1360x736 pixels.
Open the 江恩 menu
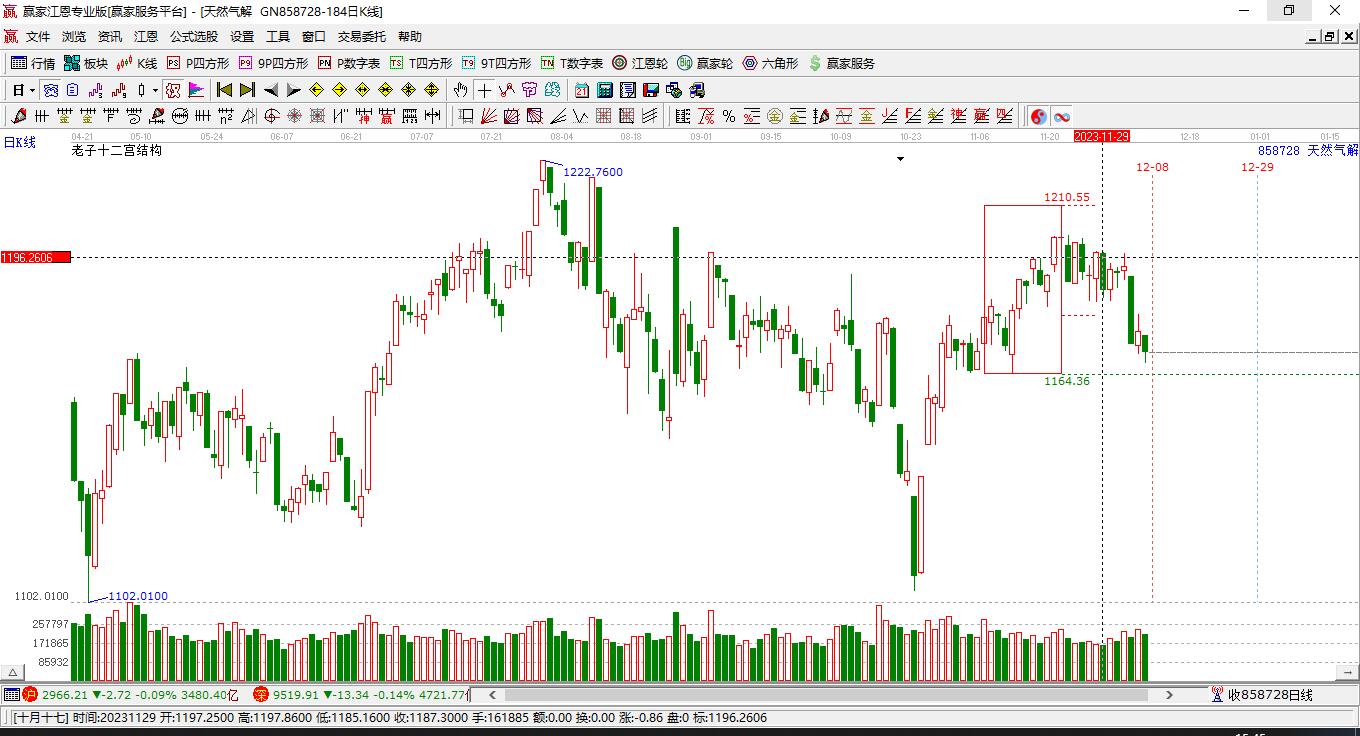[146, 37]
